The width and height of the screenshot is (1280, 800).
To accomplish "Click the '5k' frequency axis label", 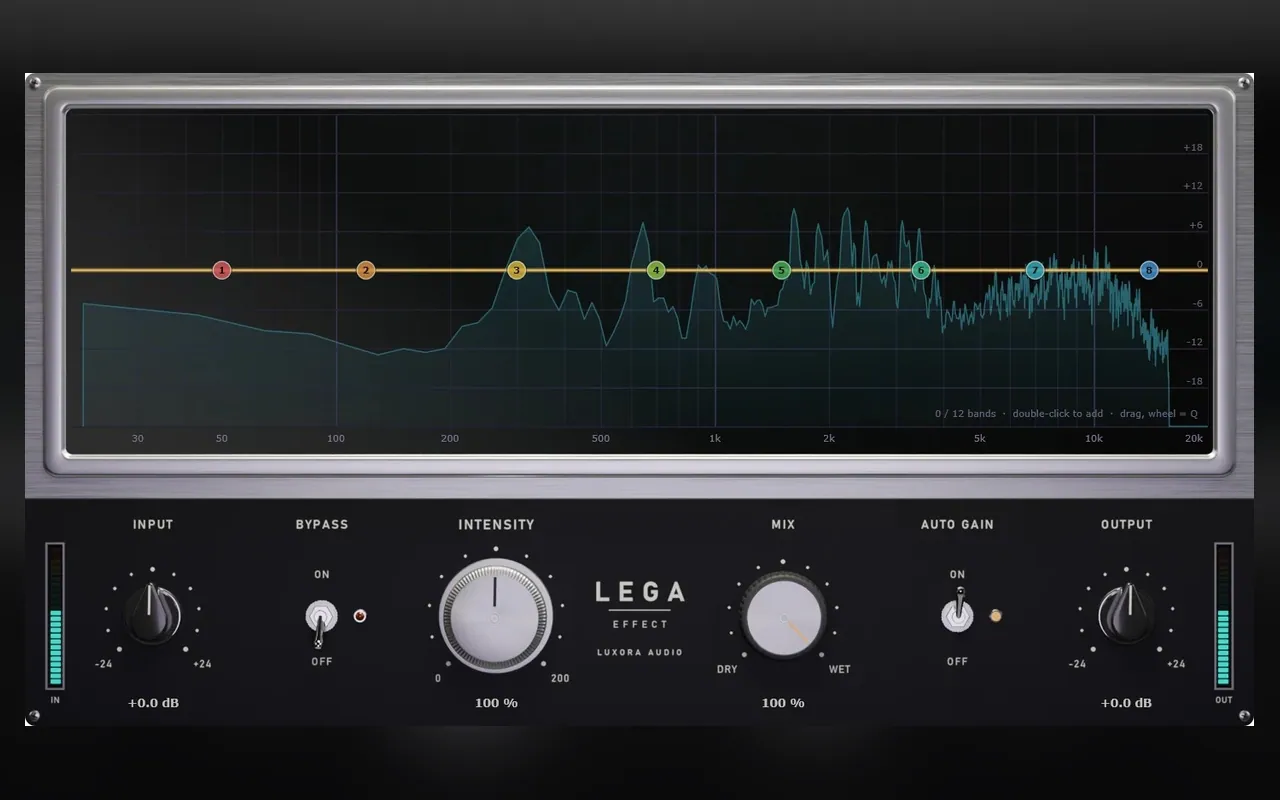I will coord(979,439).
